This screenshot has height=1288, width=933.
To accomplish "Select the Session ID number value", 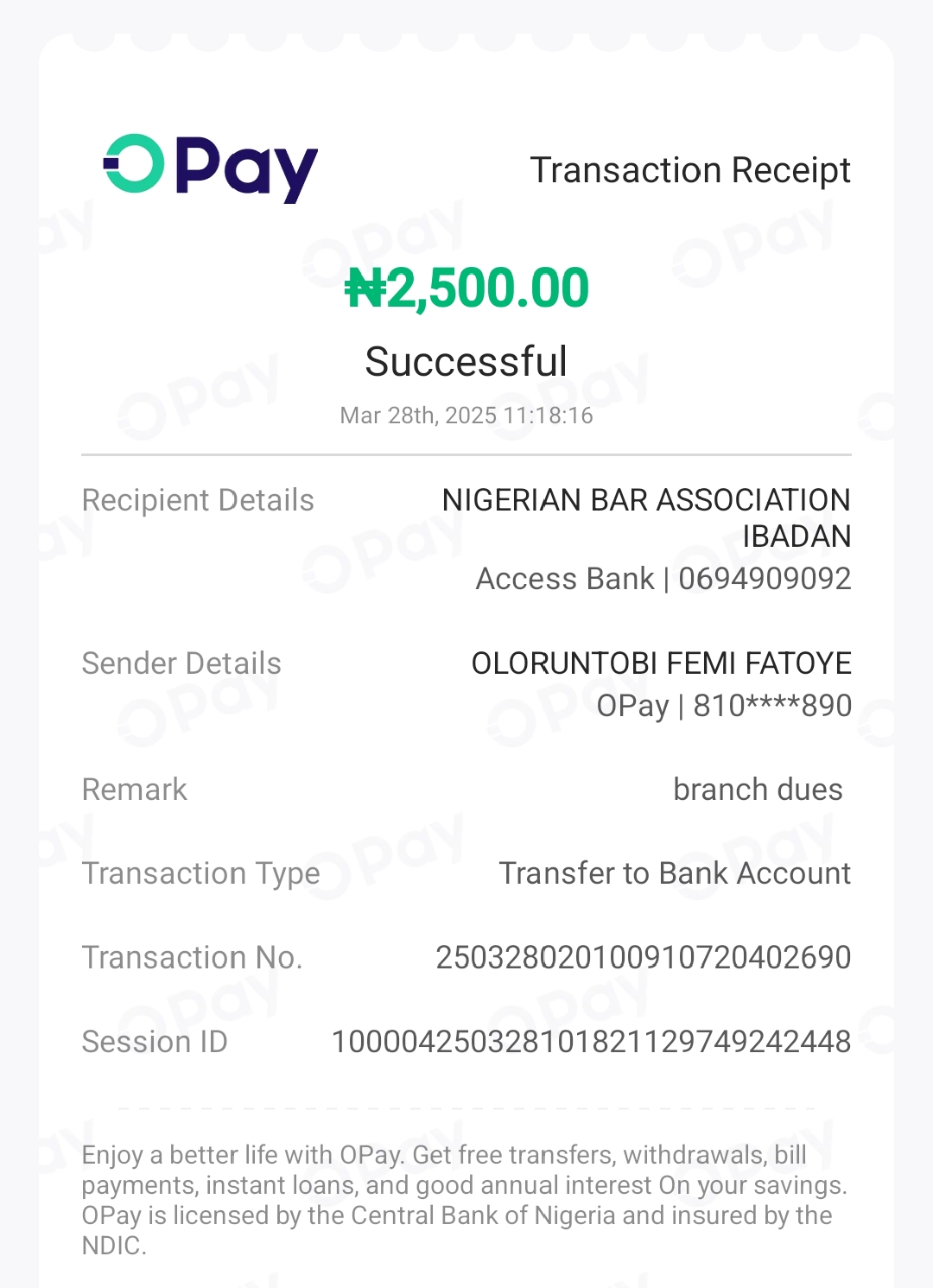I will click(x=592, y=1042).
